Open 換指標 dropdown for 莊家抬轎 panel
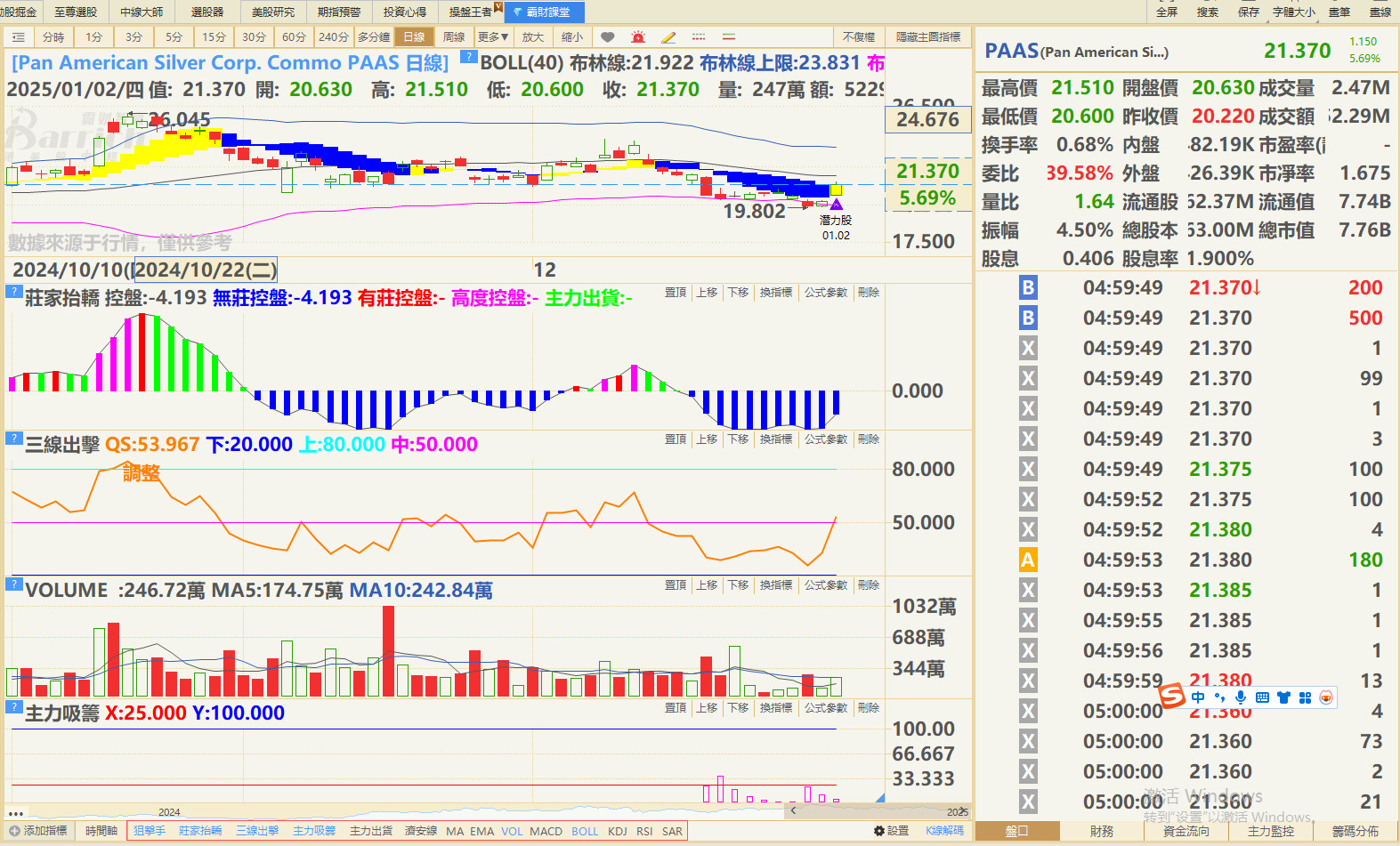1400x846 pixels. 776,292
